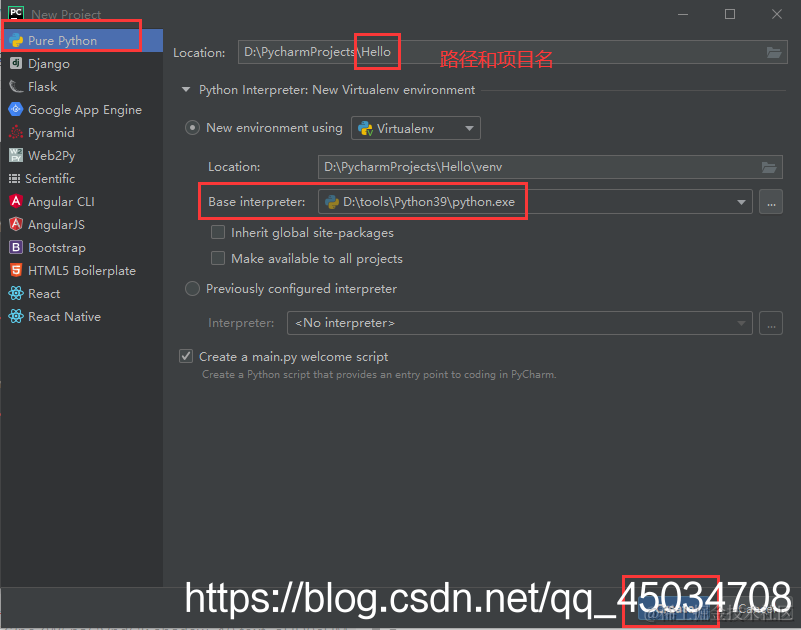Click the virtualenv Location path field
The width and height of the screenshot is (801, 630).
(550, 167)
